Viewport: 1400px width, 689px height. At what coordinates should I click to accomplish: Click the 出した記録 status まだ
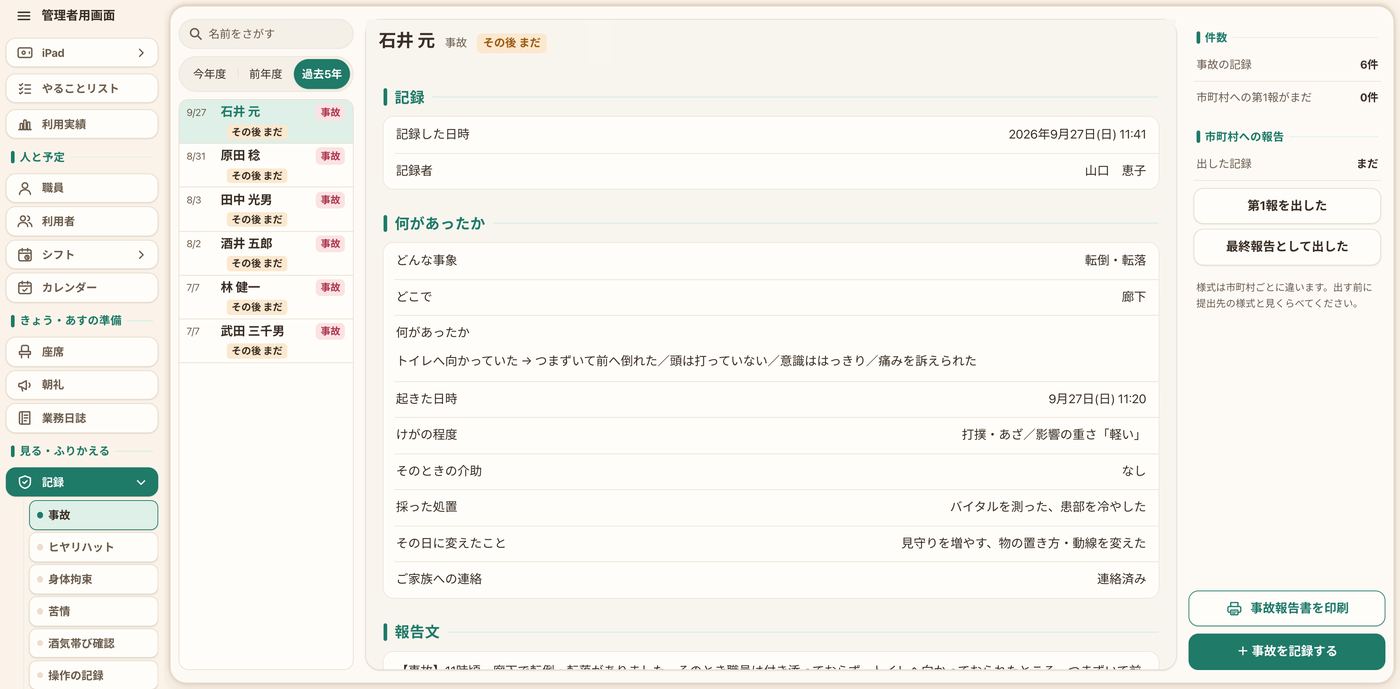(1367, 164)
